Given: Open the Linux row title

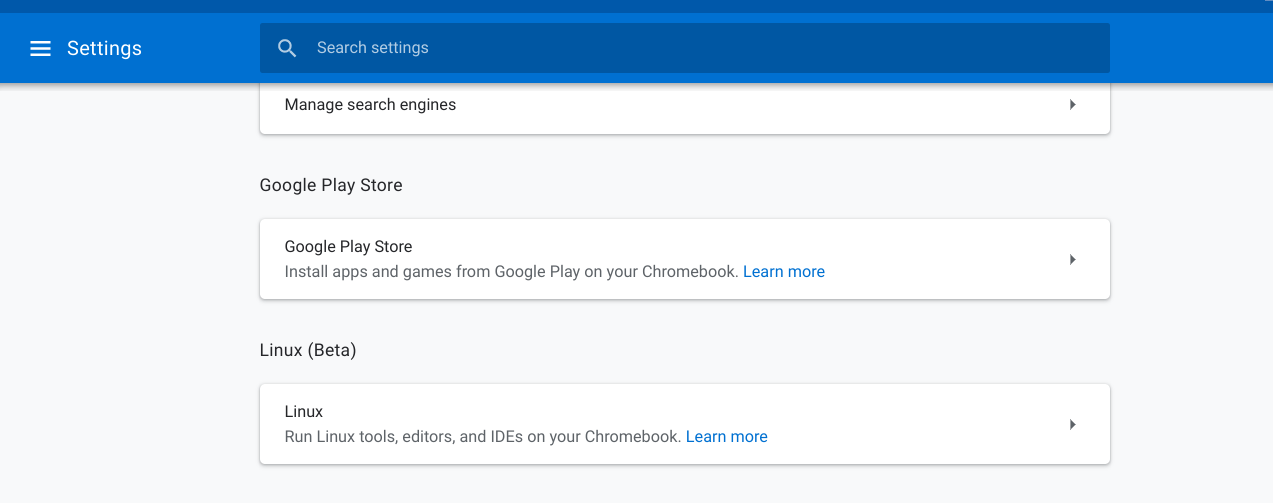Looking at the screenshot, I should pyautogui.click(x=304, y=411).
